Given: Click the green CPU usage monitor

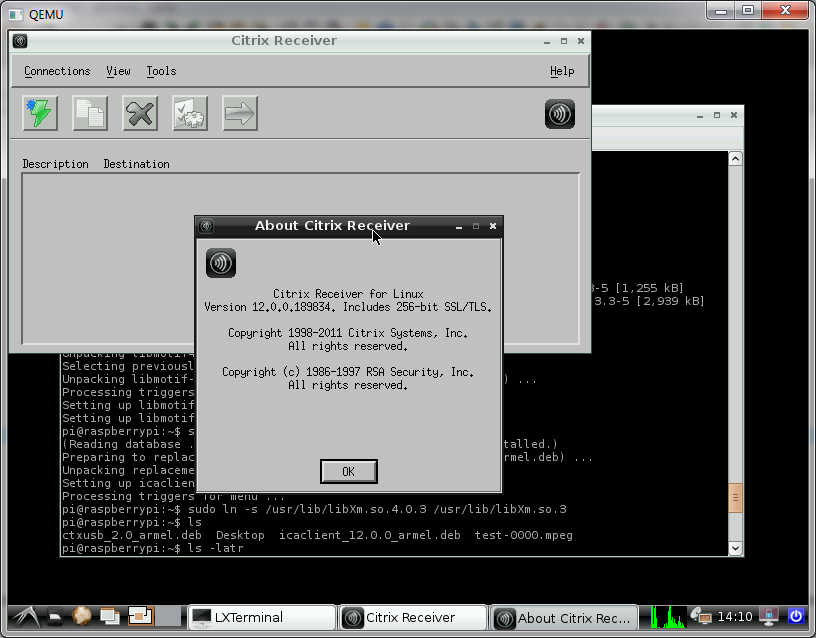Looking at the screenshot, I should click(x=668, y=617).
